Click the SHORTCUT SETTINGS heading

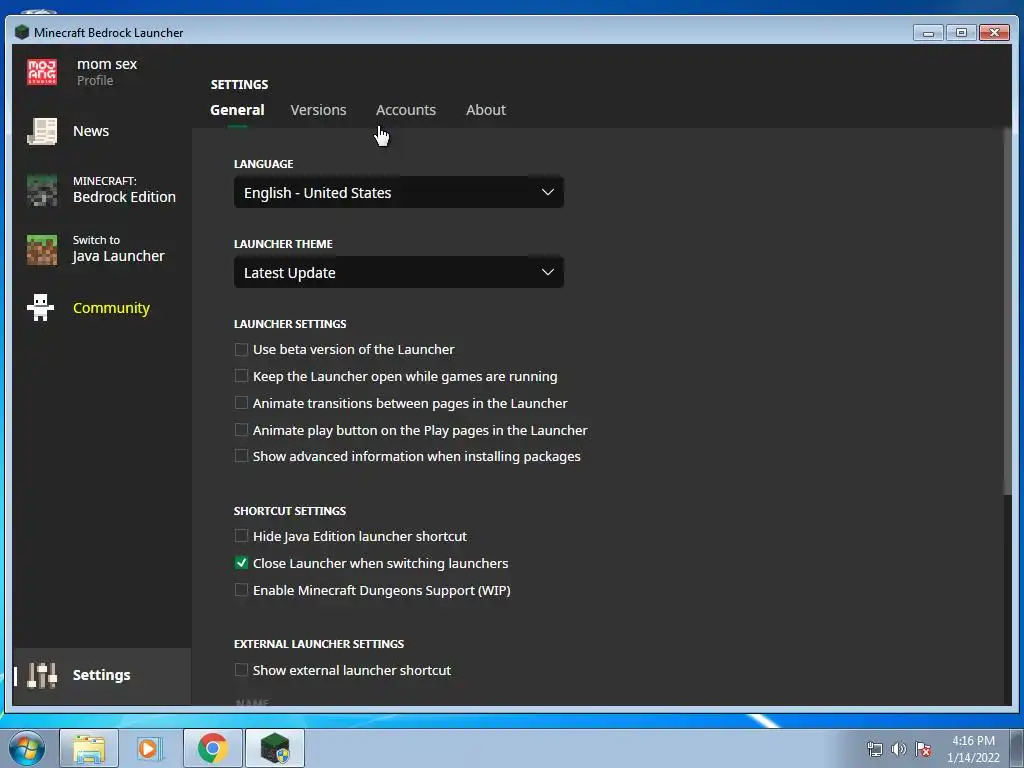(x=290, y=511)
